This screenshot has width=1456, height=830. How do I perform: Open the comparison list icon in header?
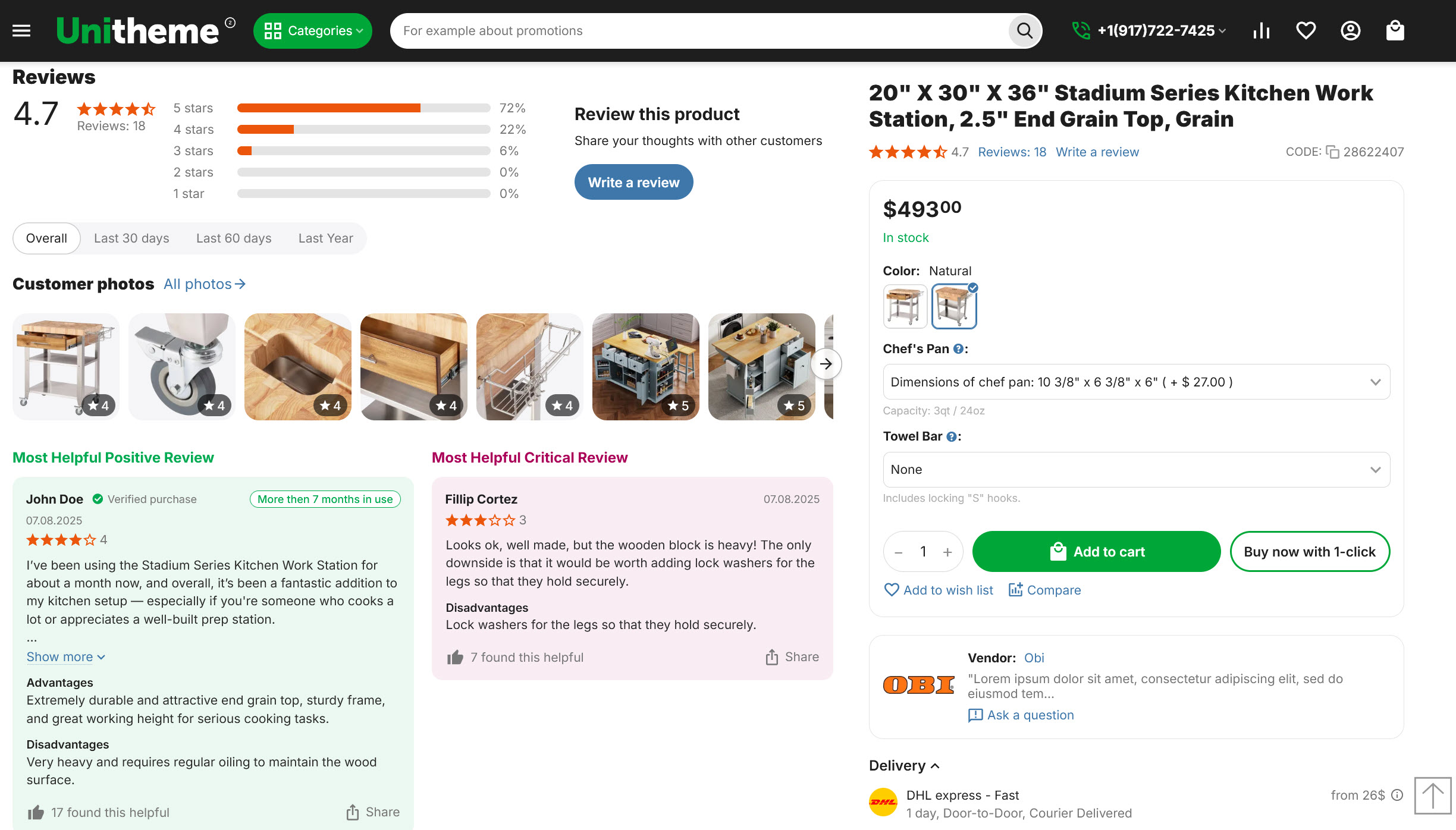click(1261, 31)
